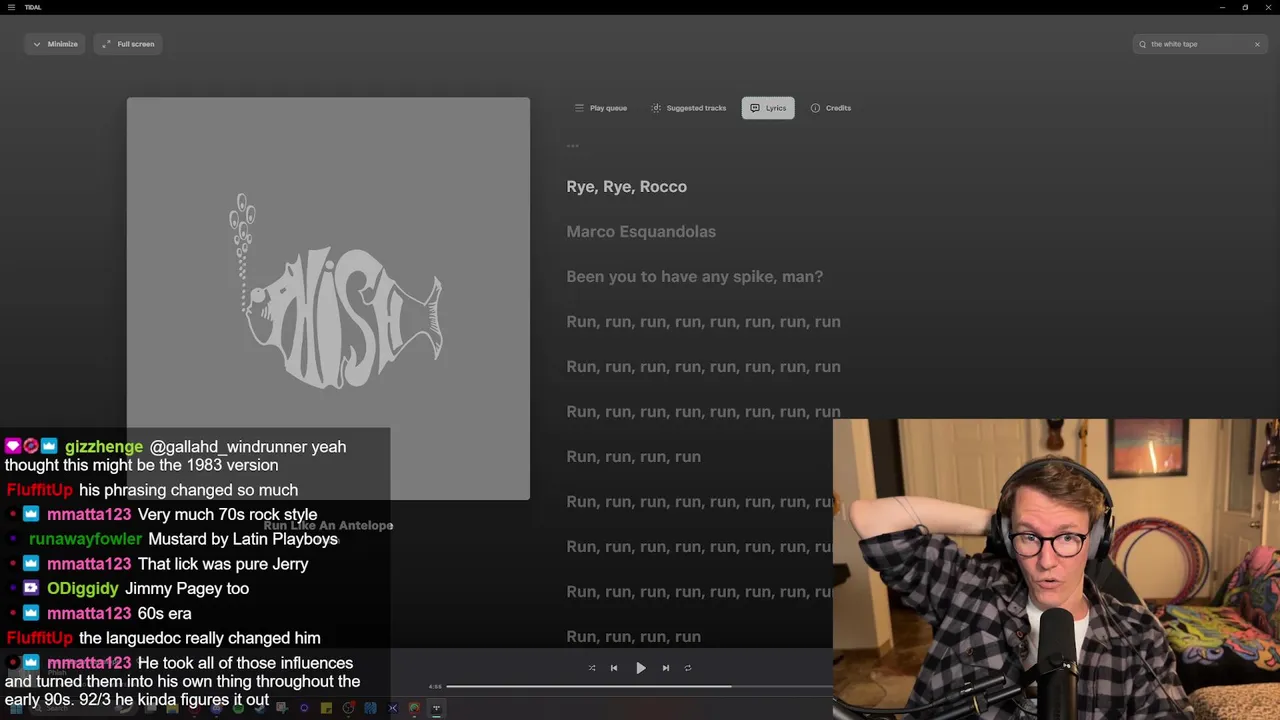Image resolution: width=1280 pixels, height=720 pixels.
Task: Clear the search text with the X icon
Action: (x=1257, y=44)
